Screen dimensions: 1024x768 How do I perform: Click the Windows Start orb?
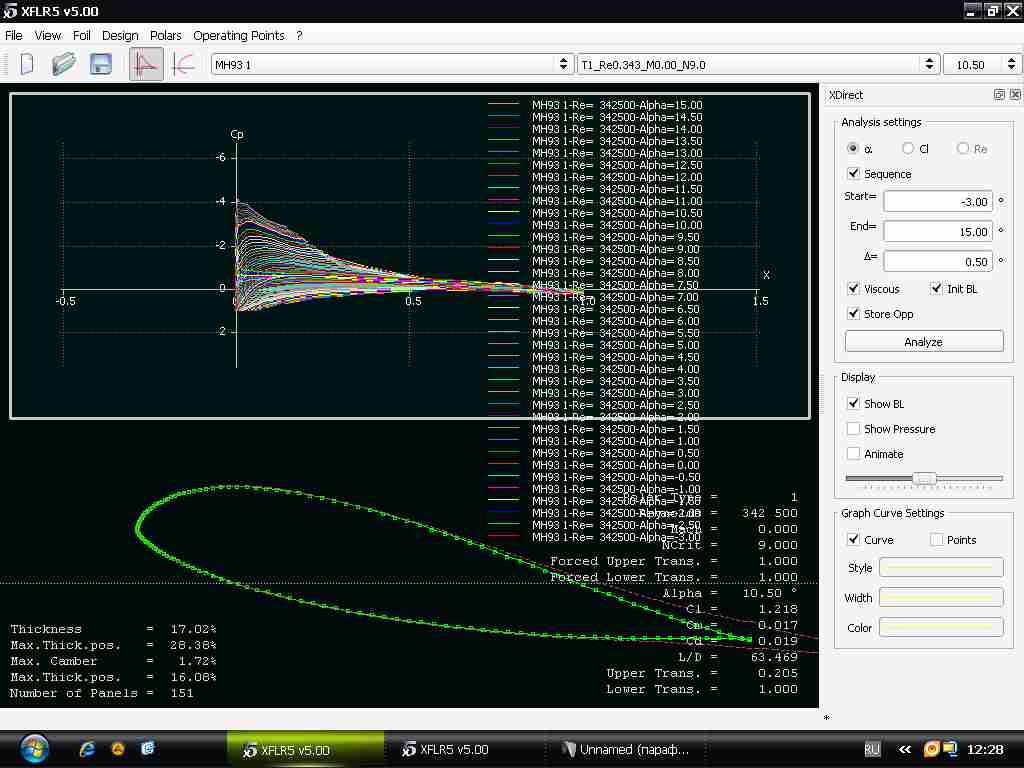(33, 748)
